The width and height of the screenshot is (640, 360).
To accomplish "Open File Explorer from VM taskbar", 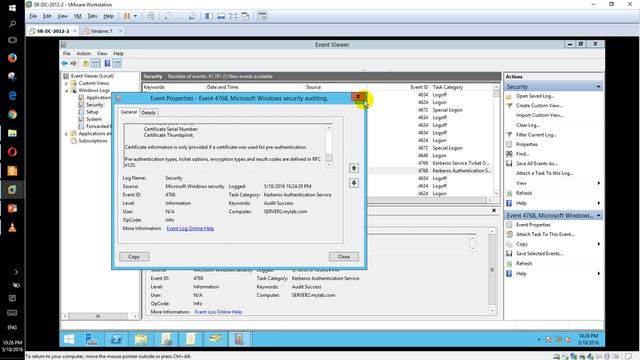I will click(x=141, y=339).
